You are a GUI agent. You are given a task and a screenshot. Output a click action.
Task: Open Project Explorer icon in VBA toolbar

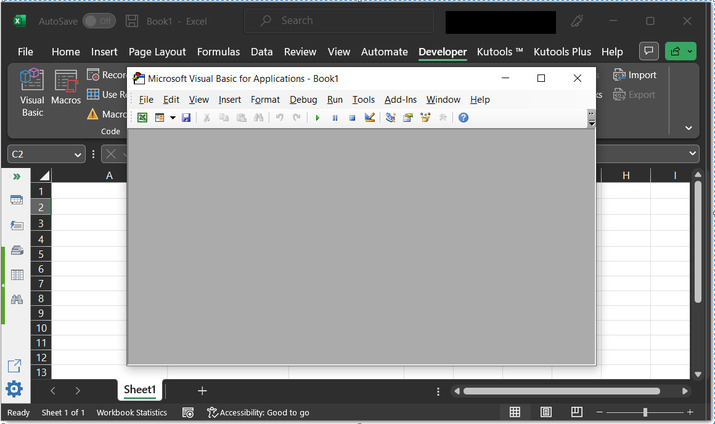pos(390,118)
